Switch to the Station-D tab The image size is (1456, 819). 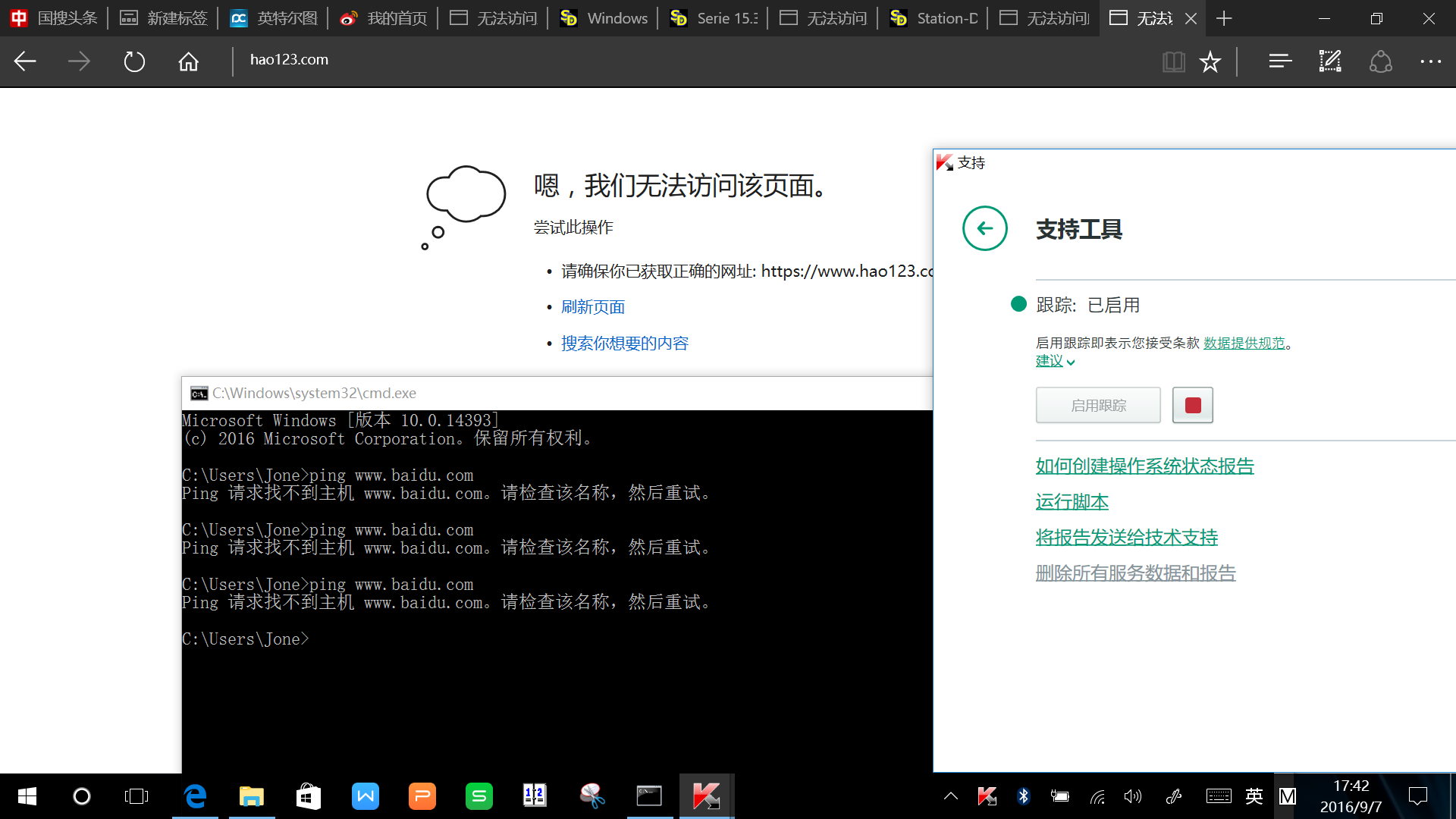click(x=934, y=18)
